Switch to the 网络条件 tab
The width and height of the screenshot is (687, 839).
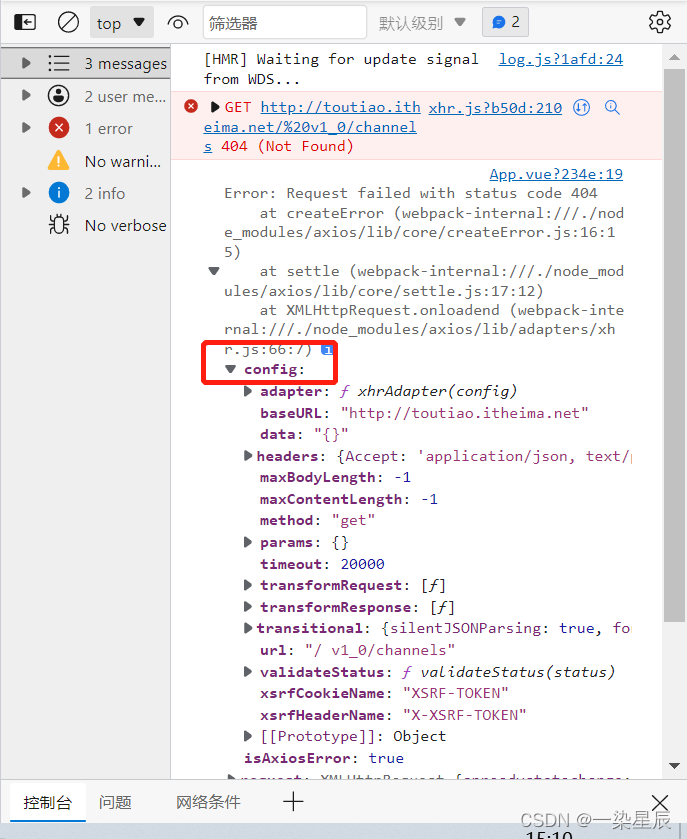(208, 802)
